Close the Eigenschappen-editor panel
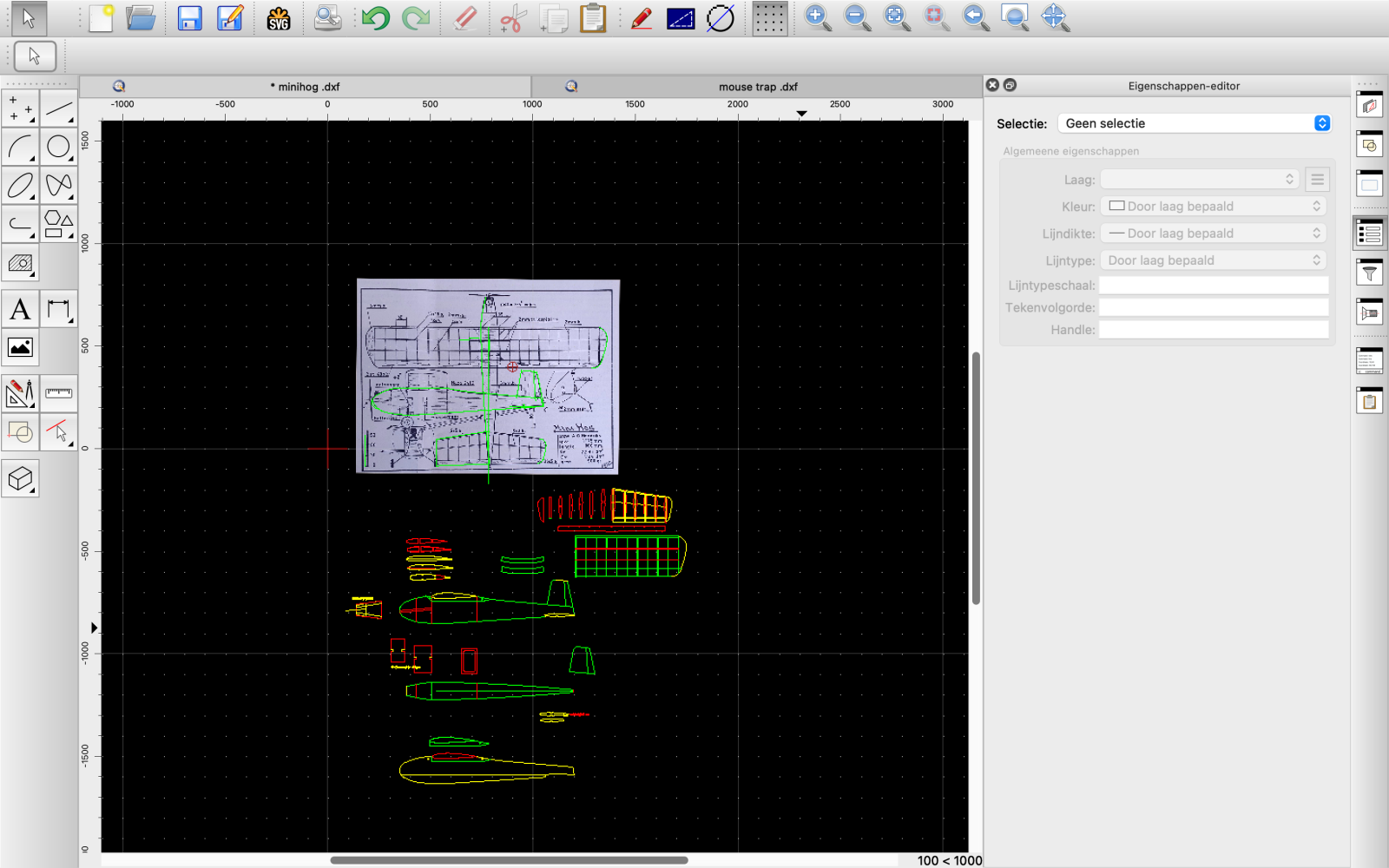Screen dimensions: 1389x868 pos(992,85)
